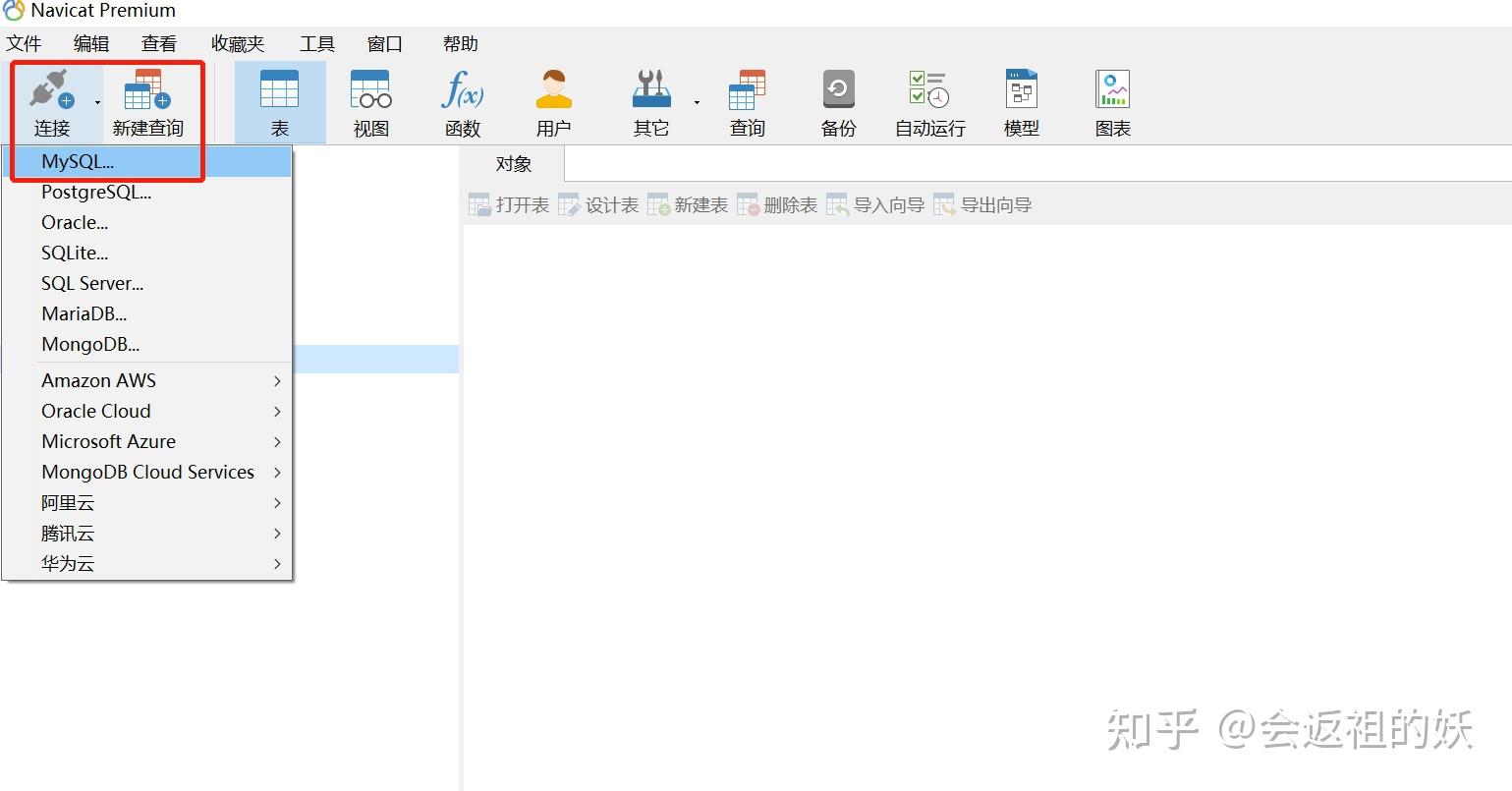Open the 编辑 menu

coord(91,44)
